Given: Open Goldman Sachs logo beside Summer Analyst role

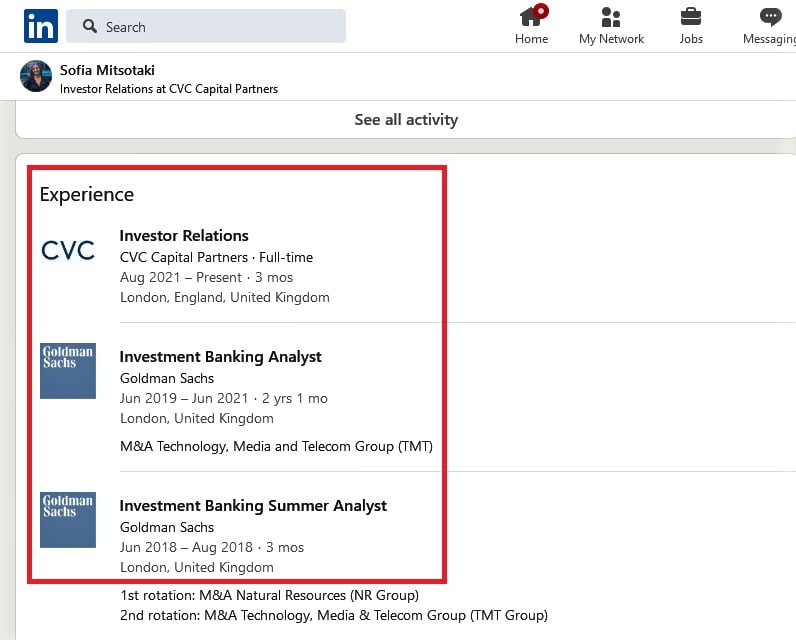Looking at the screenshot, I should coord(68,520).
